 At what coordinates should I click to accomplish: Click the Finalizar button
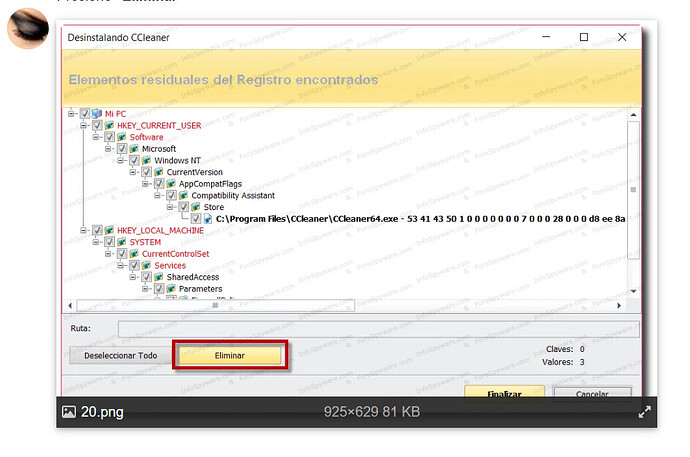coord(504,391)
